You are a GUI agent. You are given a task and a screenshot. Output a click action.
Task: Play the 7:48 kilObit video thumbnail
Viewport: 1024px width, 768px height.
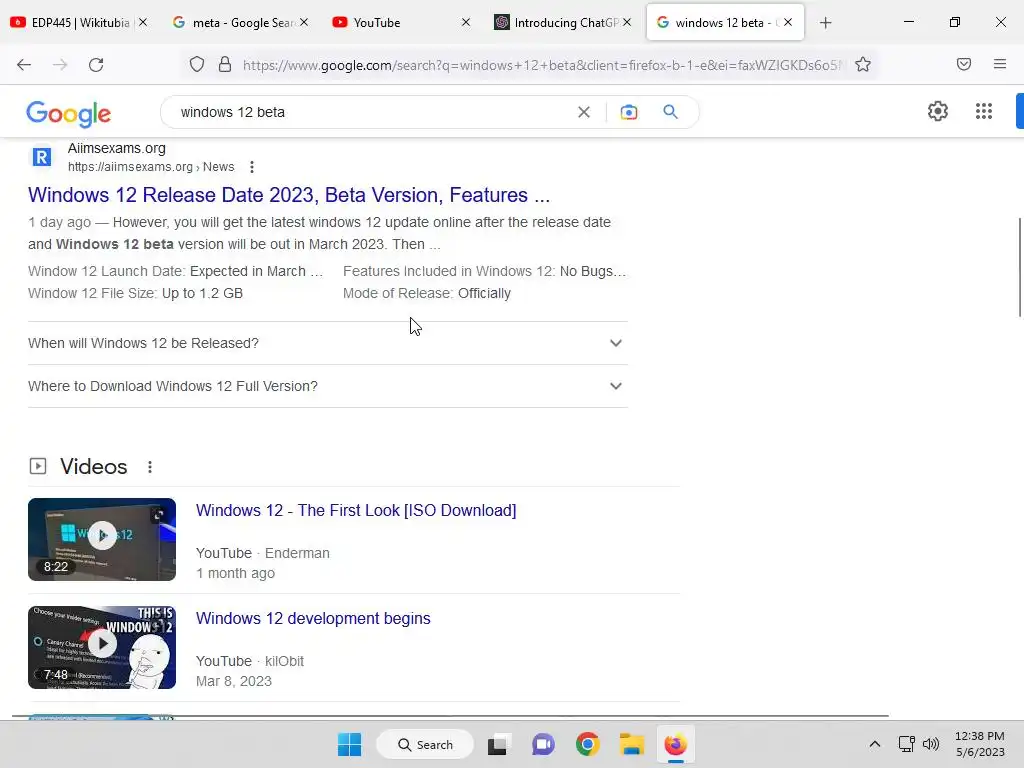click(102, 647)
